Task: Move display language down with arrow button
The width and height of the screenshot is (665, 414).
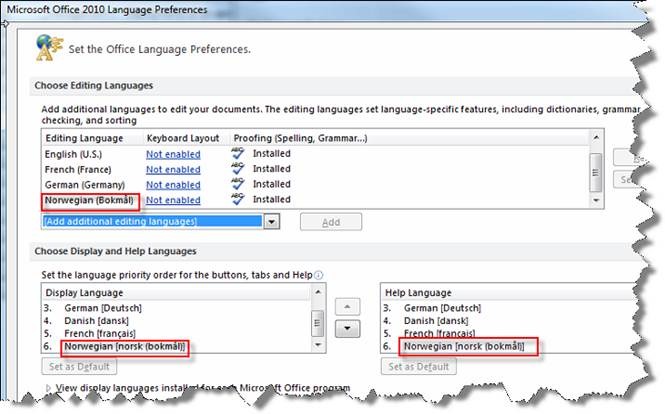Action: (x=347, y=329)
